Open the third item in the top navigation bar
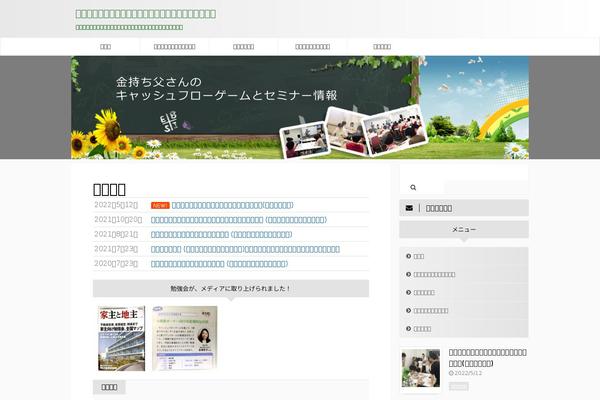600x400 pixels. click(243, 47)
